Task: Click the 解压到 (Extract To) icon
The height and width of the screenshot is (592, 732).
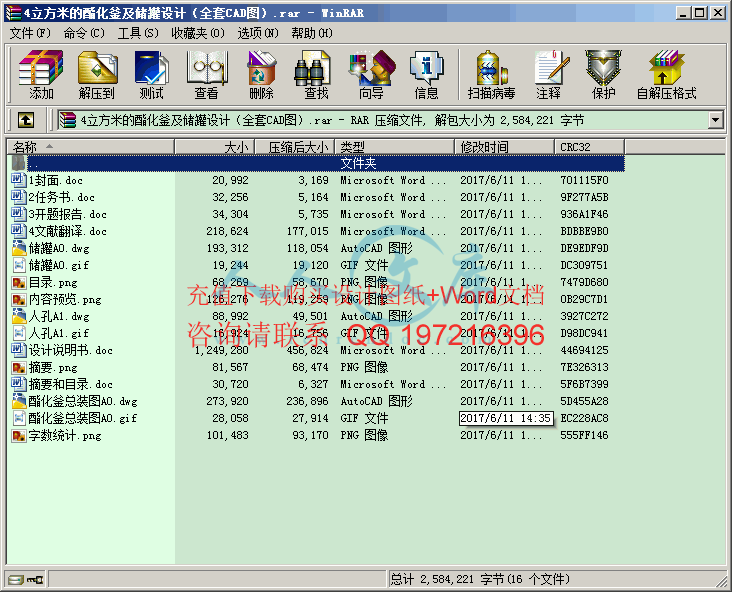Action: click(x=97, y=75)
